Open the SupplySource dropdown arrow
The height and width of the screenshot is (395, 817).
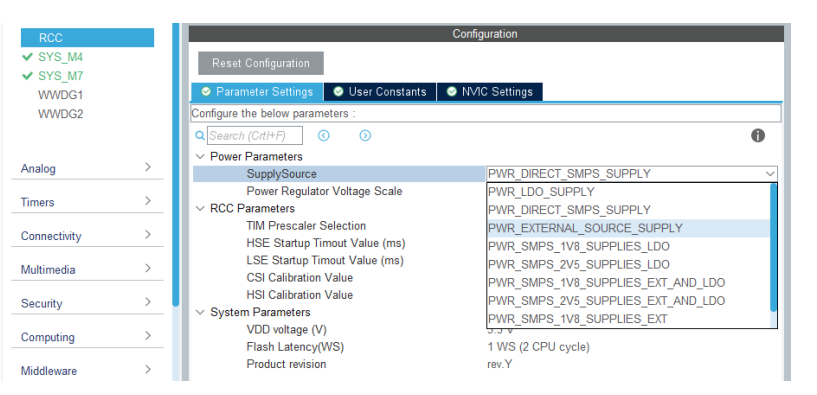coord(770,174)
